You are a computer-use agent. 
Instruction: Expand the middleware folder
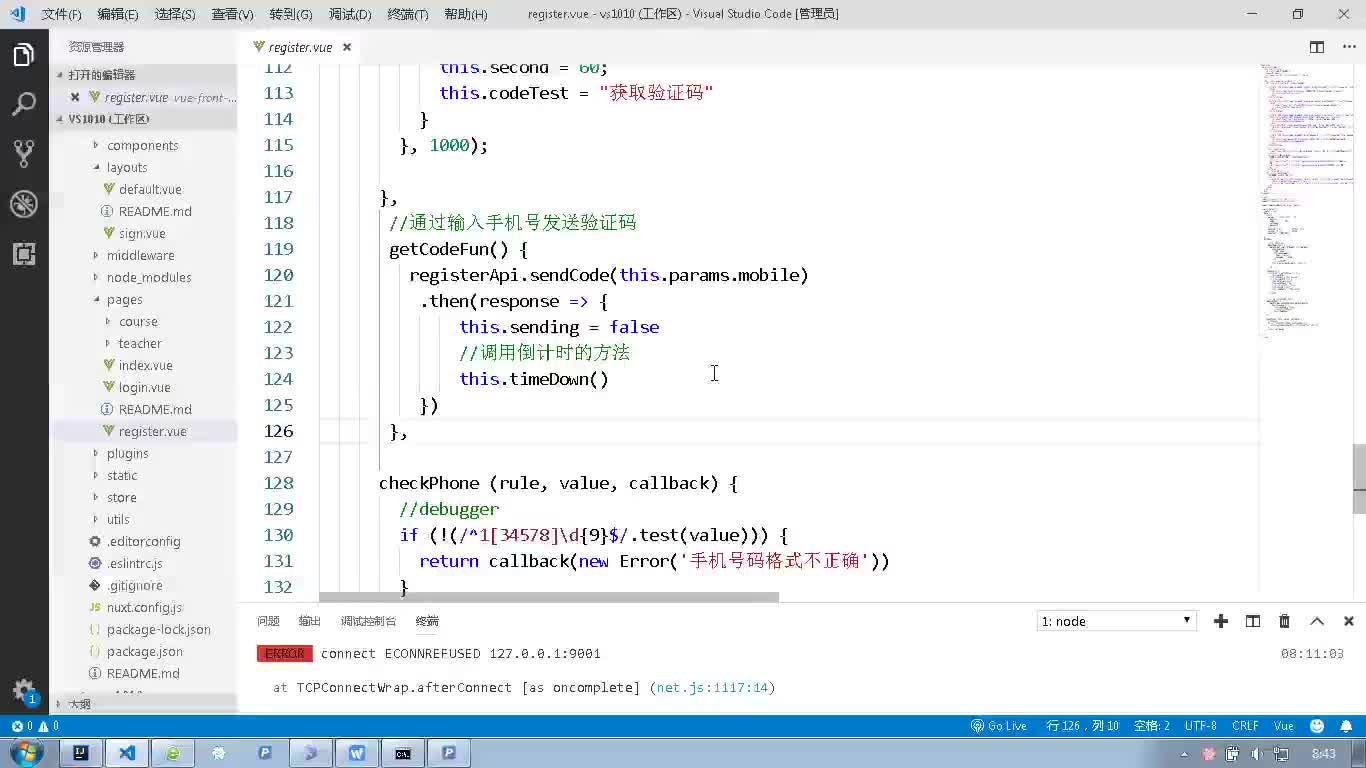(144, 255)
